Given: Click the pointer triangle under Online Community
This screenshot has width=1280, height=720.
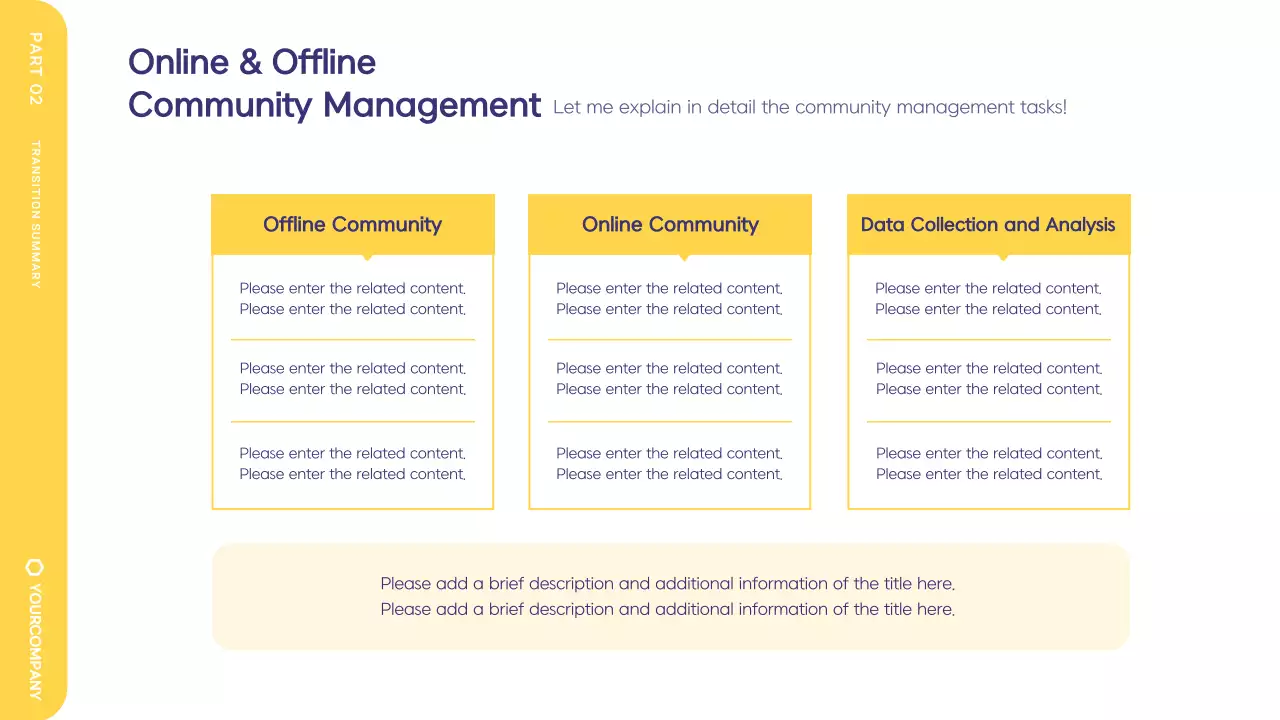Looking at the screenshot, I should (x=684, y=257).
